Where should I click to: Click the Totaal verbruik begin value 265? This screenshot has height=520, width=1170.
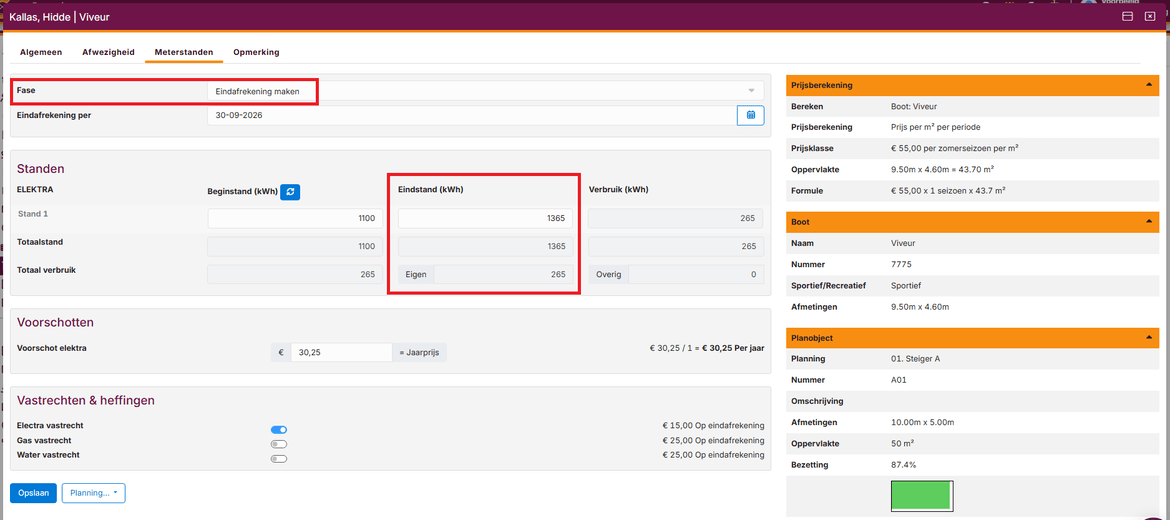tap(295, 275)
